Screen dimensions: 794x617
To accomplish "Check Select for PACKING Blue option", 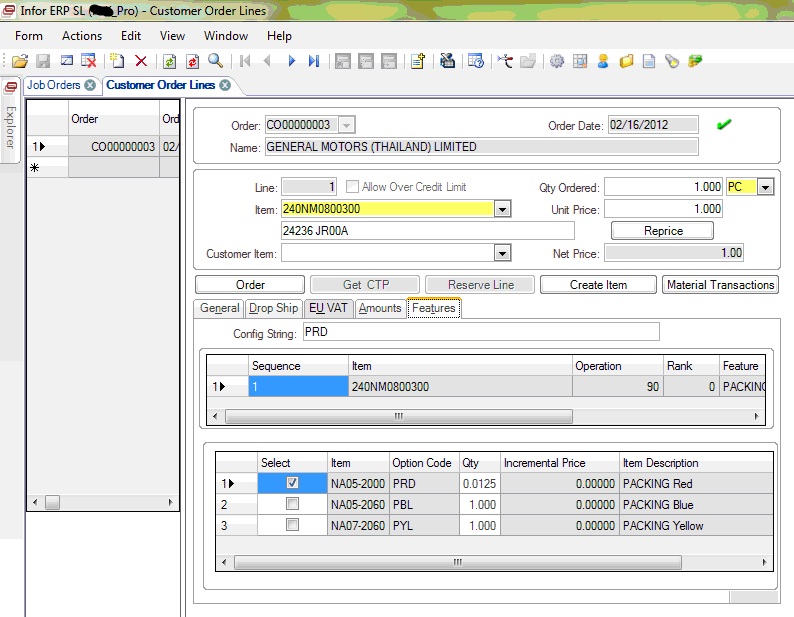I will click(x=292, y=504).
